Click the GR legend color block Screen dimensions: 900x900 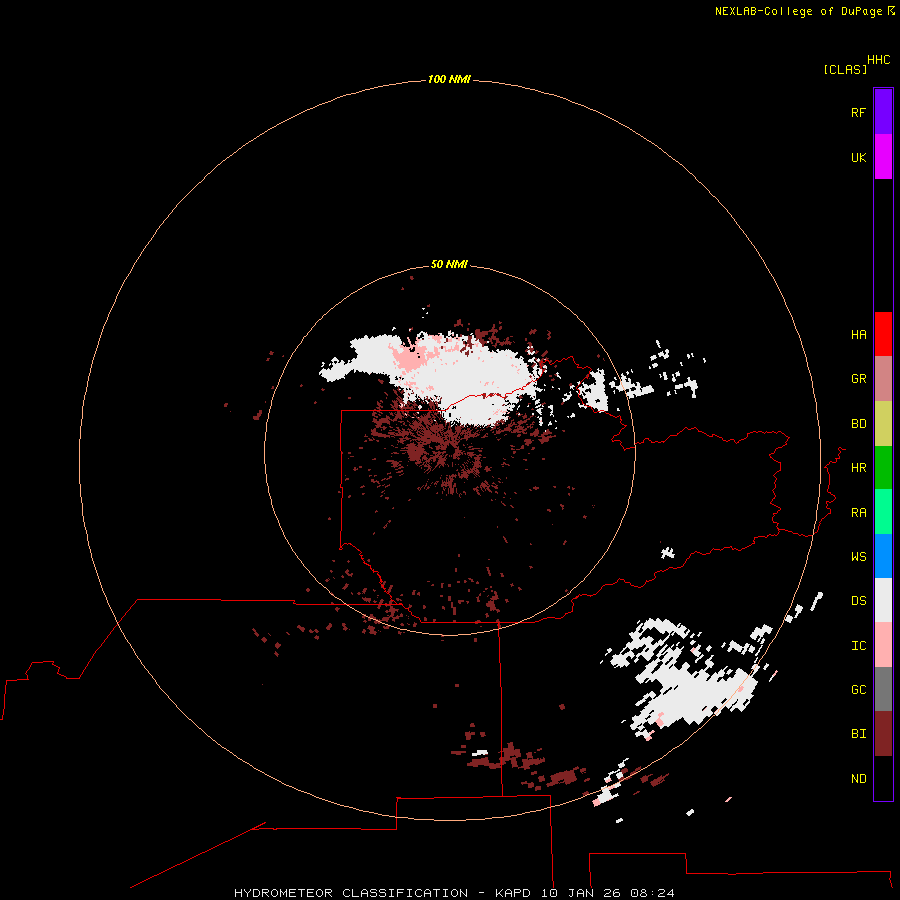[883, 379]
